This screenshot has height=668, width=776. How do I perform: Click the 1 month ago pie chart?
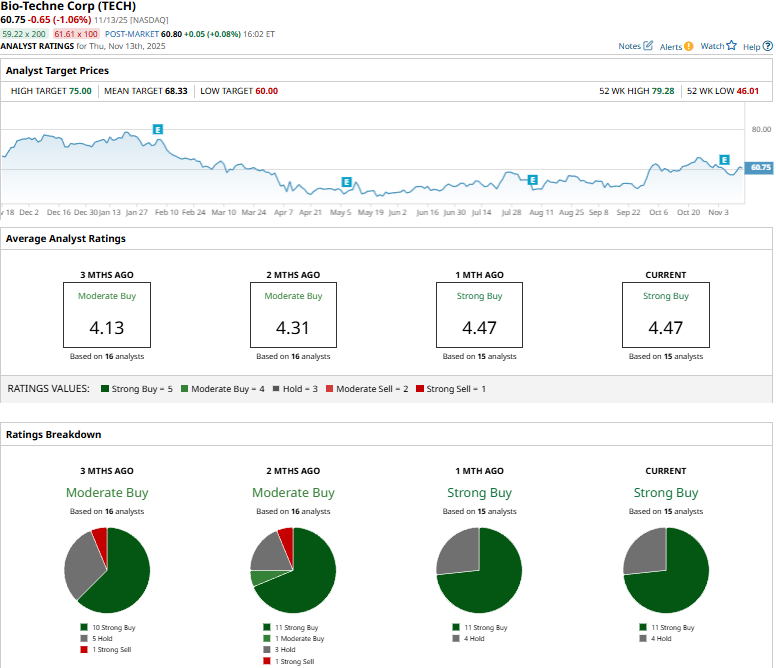tap(480, 570)
